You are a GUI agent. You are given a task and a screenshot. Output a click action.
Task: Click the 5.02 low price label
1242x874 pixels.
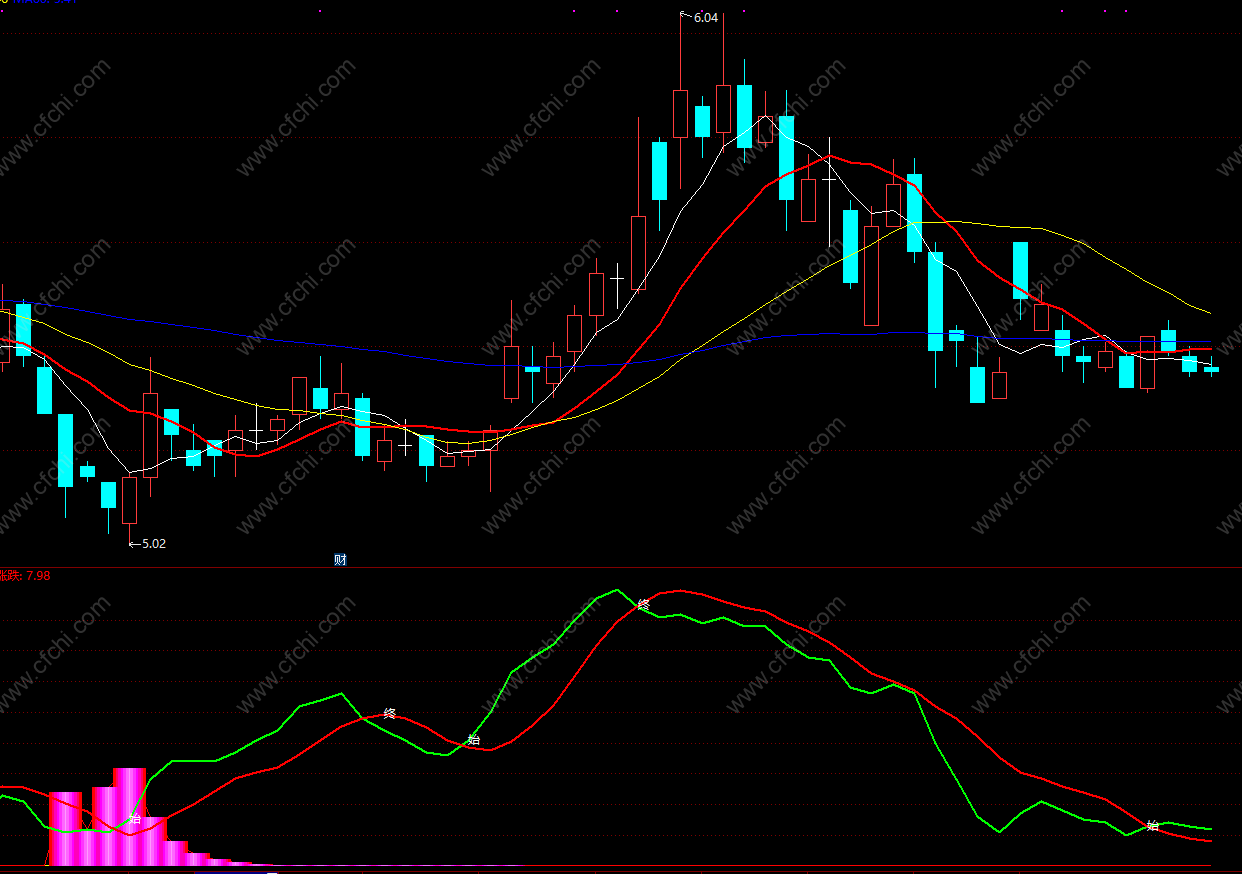[154, 544]
